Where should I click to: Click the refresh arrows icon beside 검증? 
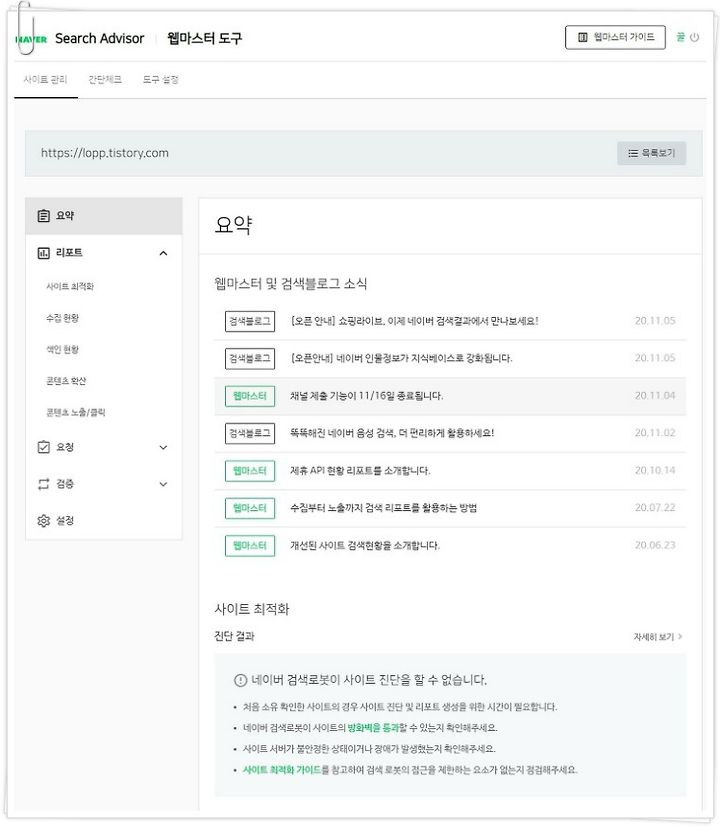tap(43, 484)
